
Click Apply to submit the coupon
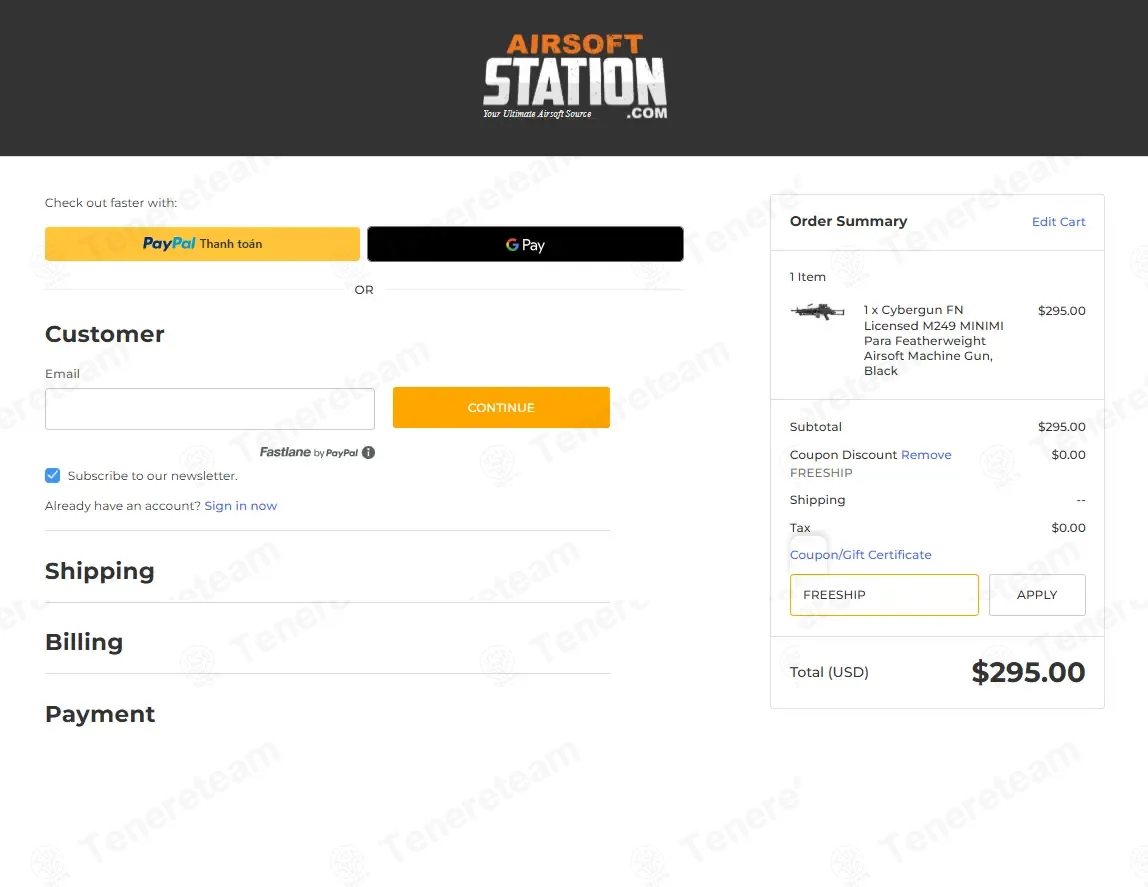[x=1037, y=595]
